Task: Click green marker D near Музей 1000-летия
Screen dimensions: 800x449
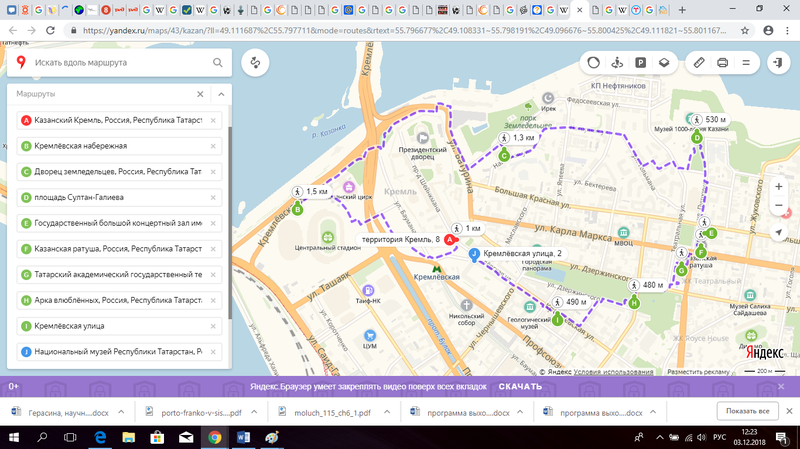Action: pos(697,137)
